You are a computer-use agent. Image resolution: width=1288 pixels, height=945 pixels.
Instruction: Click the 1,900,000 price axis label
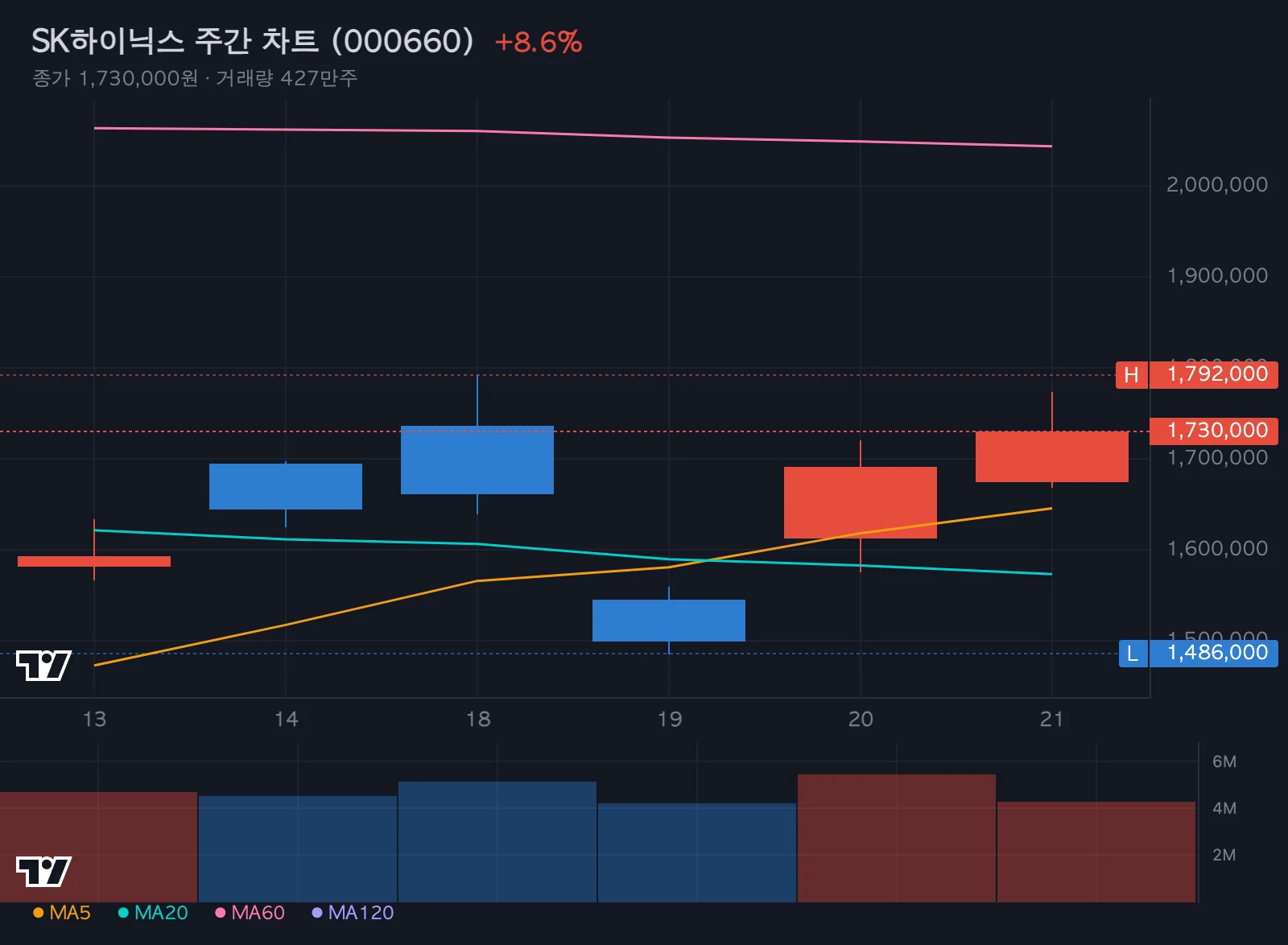click(1217, 276)
